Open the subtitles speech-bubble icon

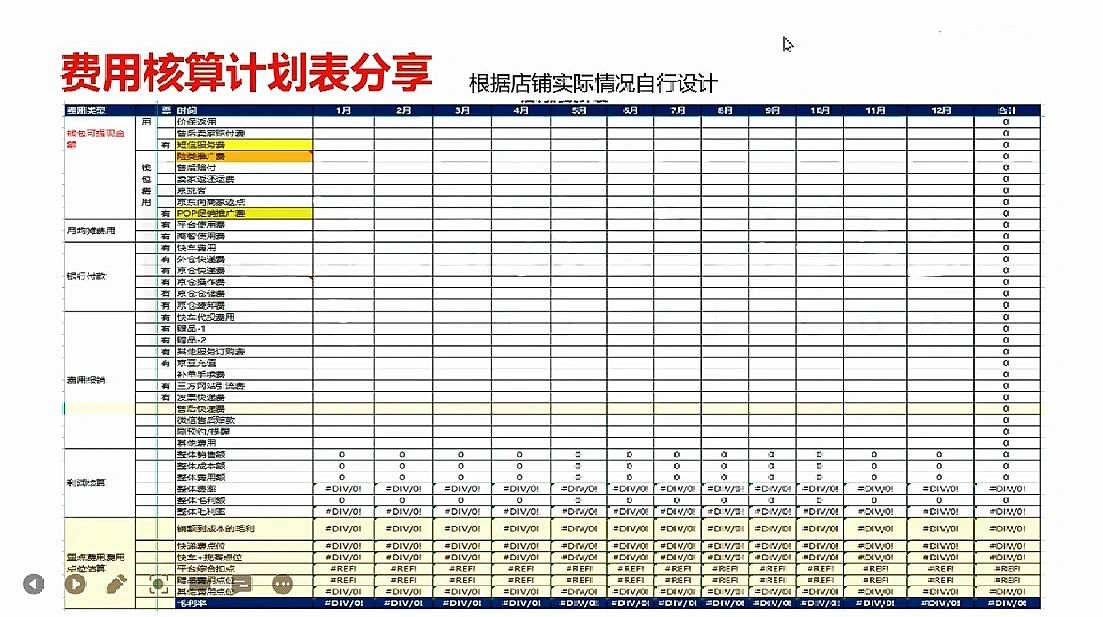[241, 584]
